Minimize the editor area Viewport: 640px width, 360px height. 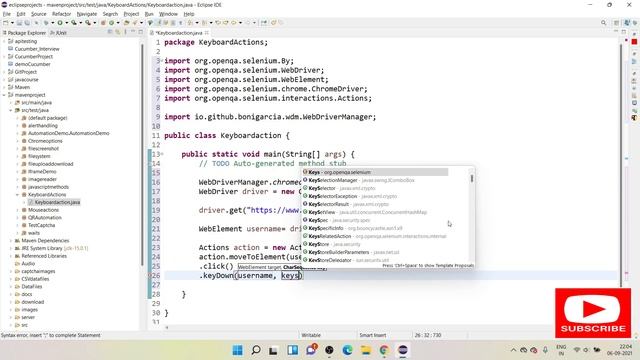tap(616, 32)
